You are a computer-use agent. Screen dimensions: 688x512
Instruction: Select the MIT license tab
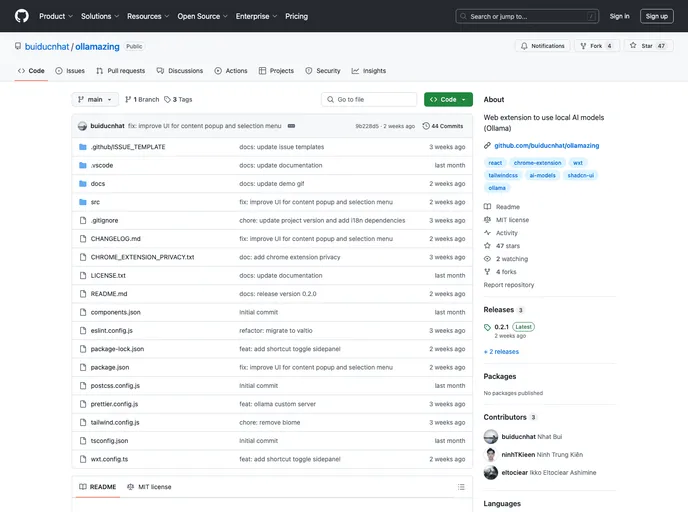tap(149, 487)
